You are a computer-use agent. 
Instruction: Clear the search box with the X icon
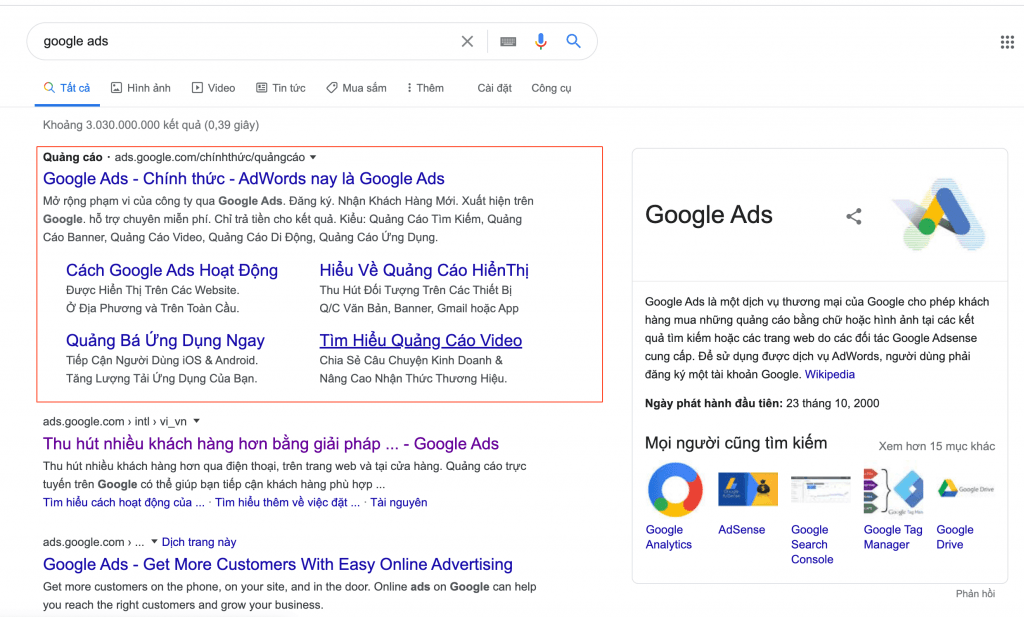(467, 42)
